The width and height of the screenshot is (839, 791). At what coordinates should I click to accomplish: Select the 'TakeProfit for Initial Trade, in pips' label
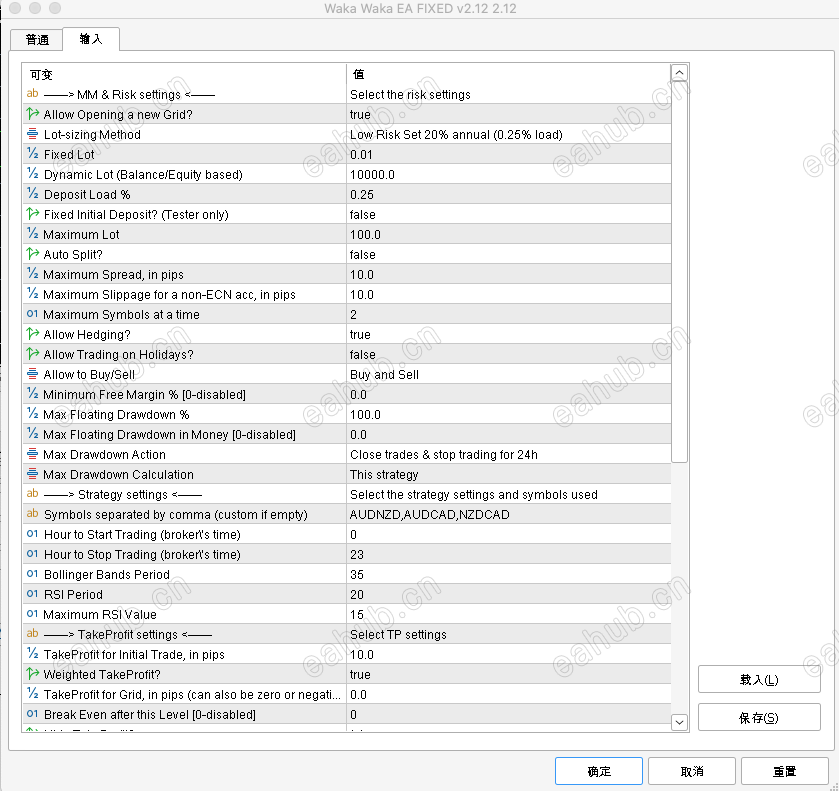point(134,655)
